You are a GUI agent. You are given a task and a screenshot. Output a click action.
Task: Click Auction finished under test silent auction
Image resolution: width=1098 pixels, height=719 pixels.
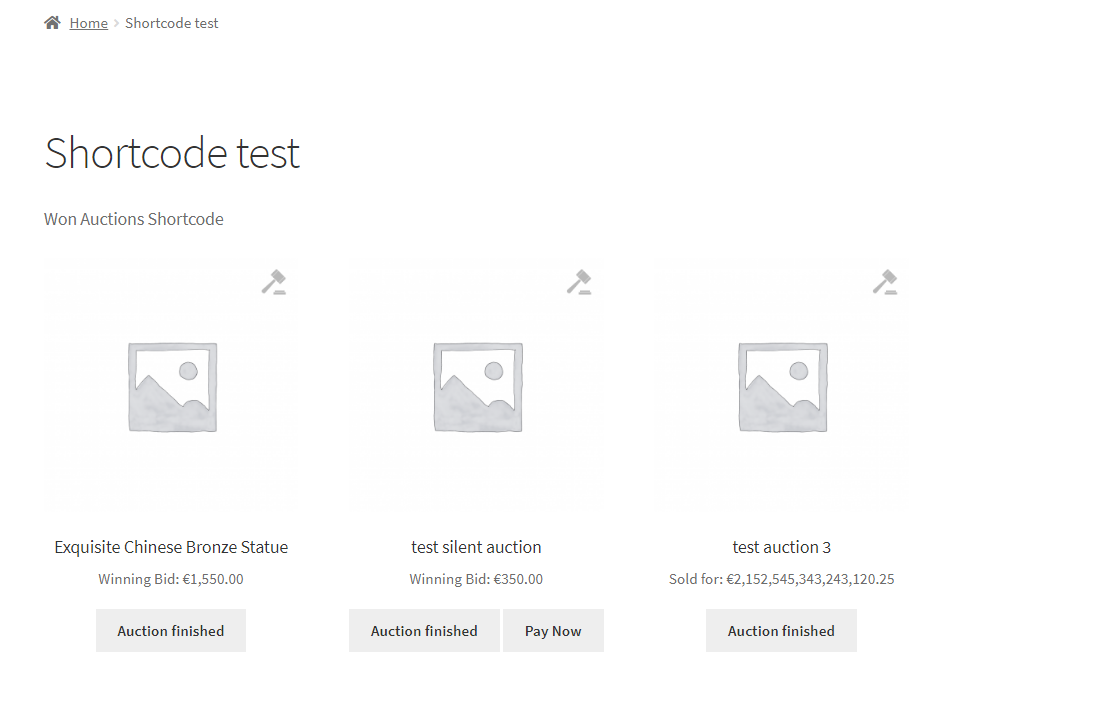(x=424, y=631)
